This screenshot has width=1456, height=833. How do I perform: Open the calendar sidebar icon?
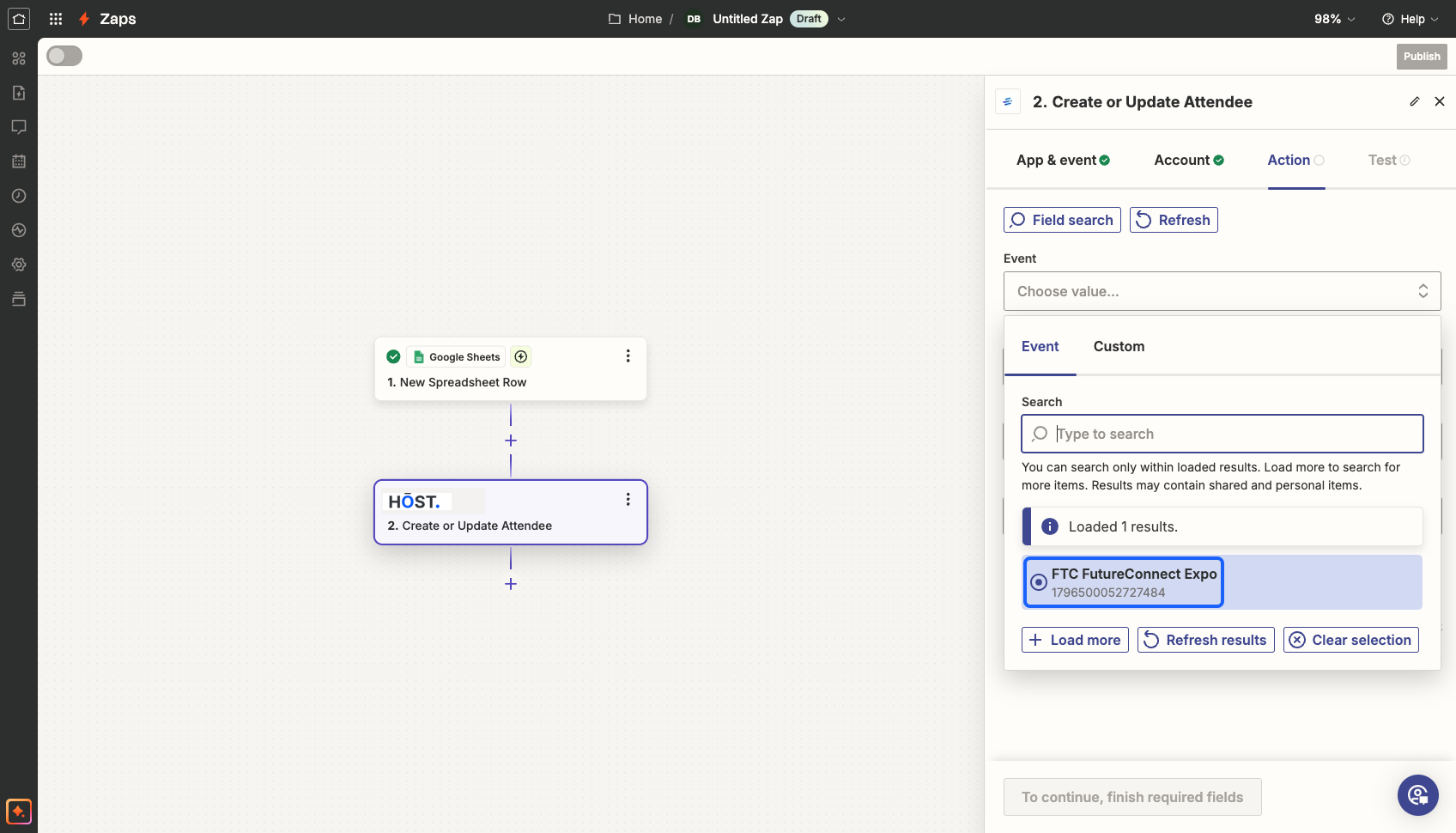point(19,161)
